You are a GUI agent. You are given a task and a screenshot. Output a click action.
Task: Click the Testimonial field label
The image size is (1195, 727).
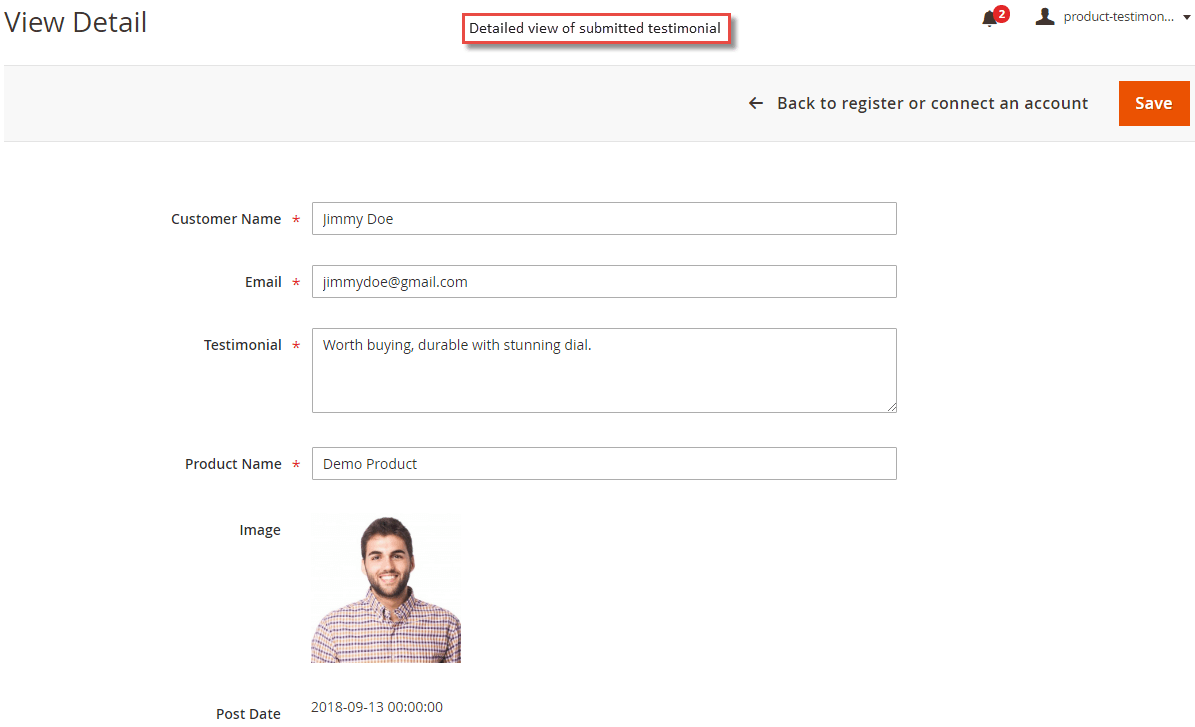coord(242,345)
